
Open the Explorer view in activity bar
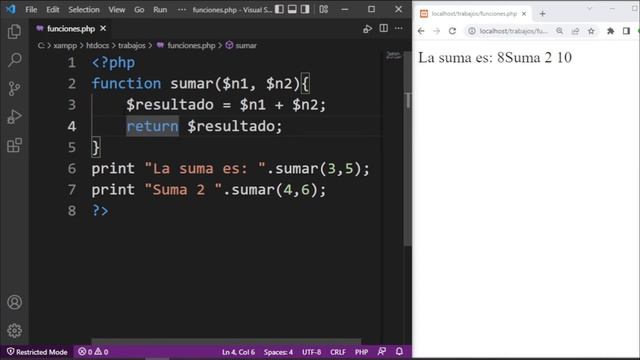click(x=14, y=31)
